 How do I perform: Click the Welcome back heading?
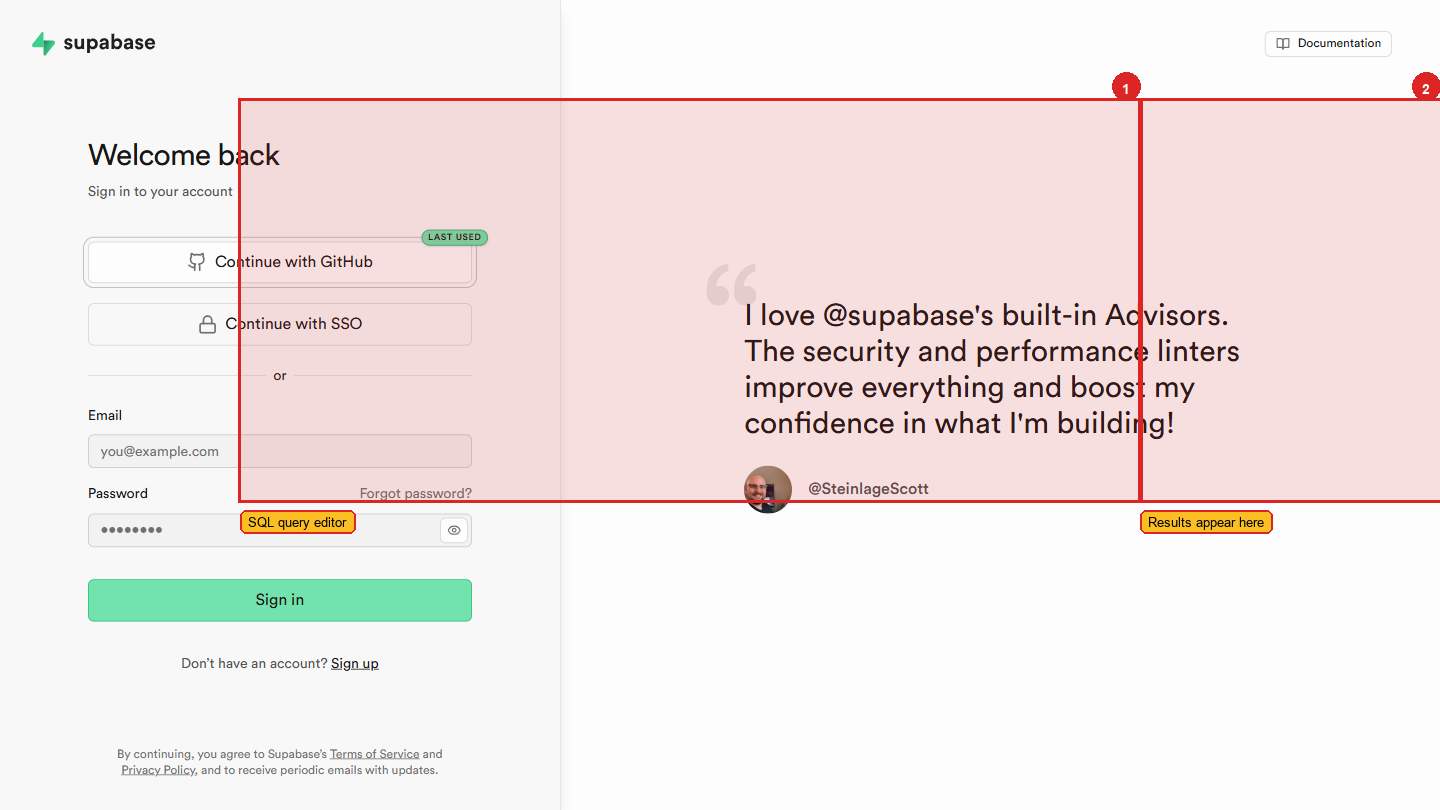pos(184,155)
